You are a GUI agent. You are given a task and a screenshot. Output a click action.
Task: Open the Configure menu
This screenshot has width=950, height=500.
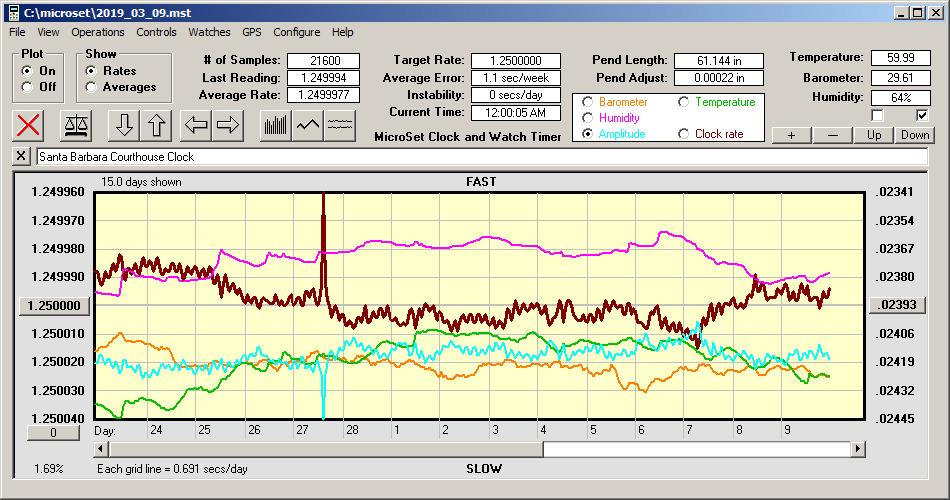click(296, 32)
